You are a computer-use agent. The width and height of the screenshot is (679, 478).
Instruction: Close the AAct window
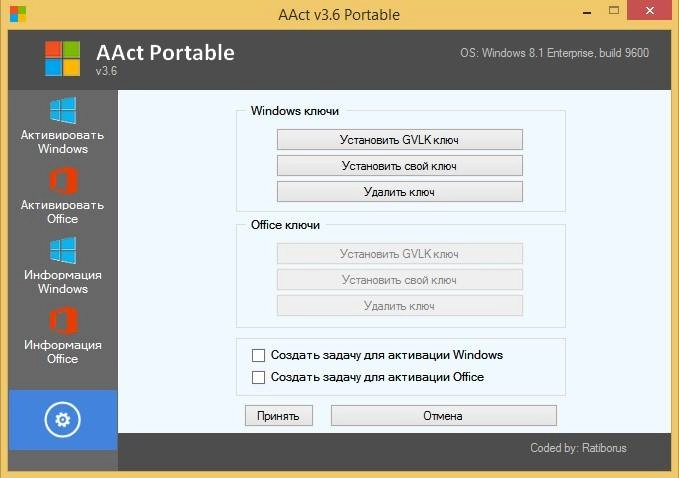(650, 10)
